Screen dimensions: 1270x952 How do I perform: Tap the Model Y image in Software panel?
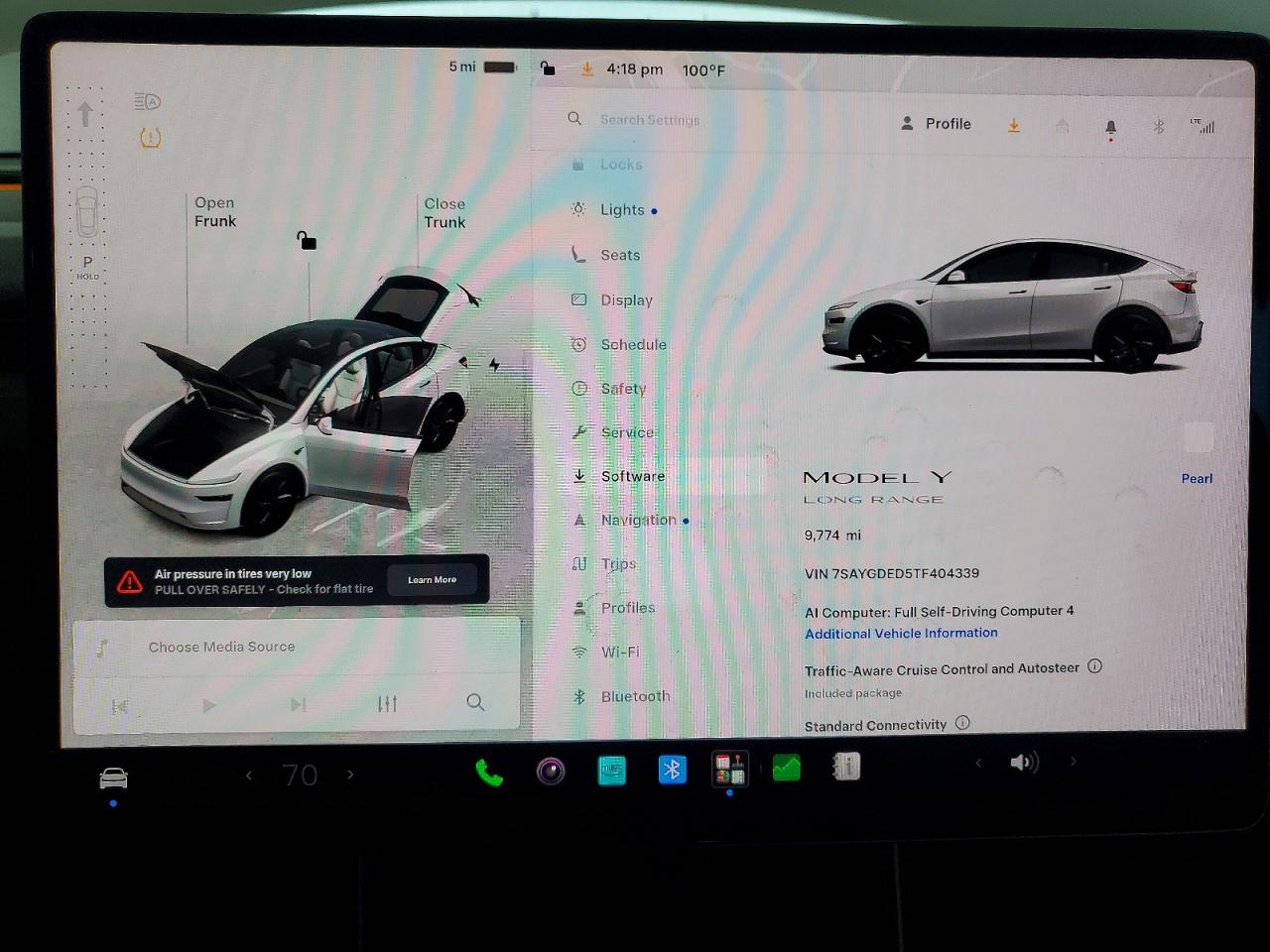pyautogui.click(x=1011, y=304)
